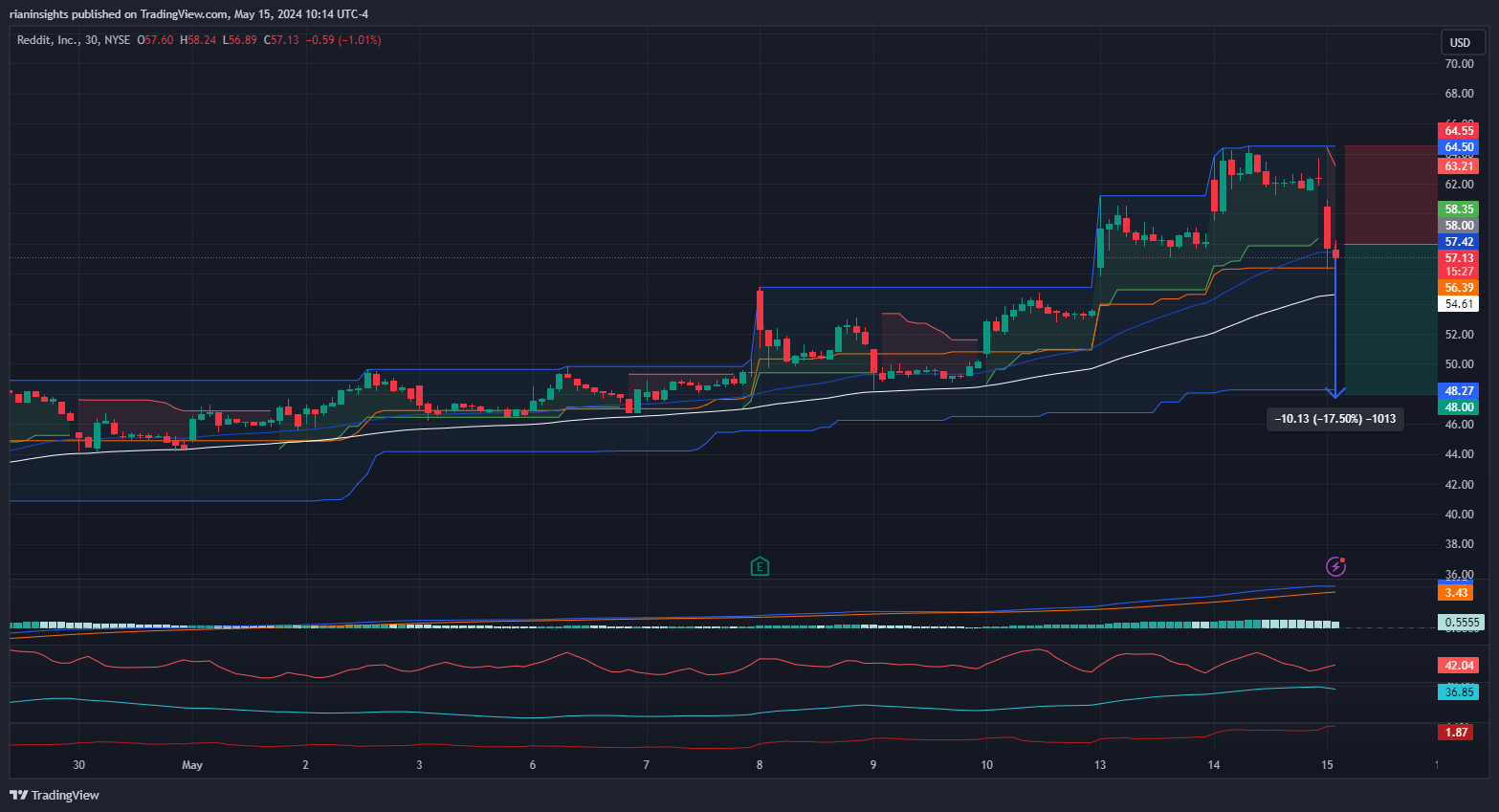The image size is (1499, 812).
Task: Click the 46.00 price axis tick
Action: [x=1459, y=425]
